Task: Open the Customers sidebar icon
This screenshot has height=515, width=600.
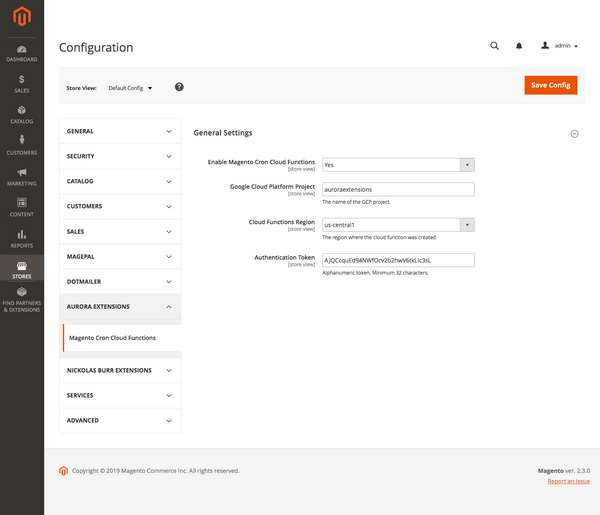Action: [x=21, y=146]
